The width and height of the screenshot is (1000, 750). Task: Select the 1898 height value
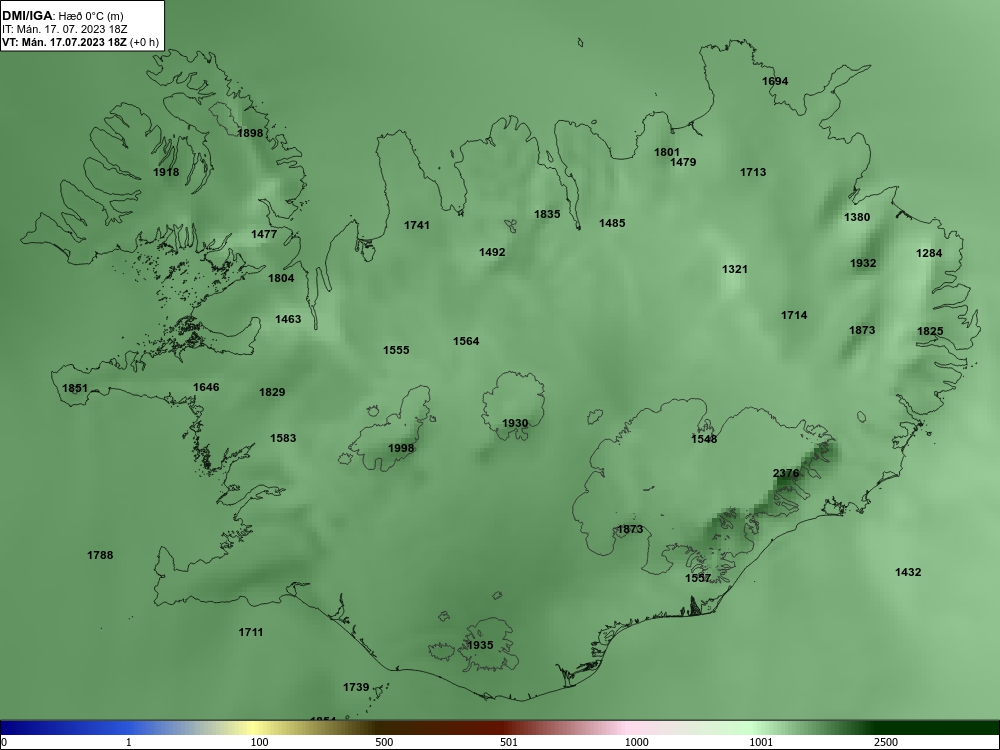pos(250,133)
